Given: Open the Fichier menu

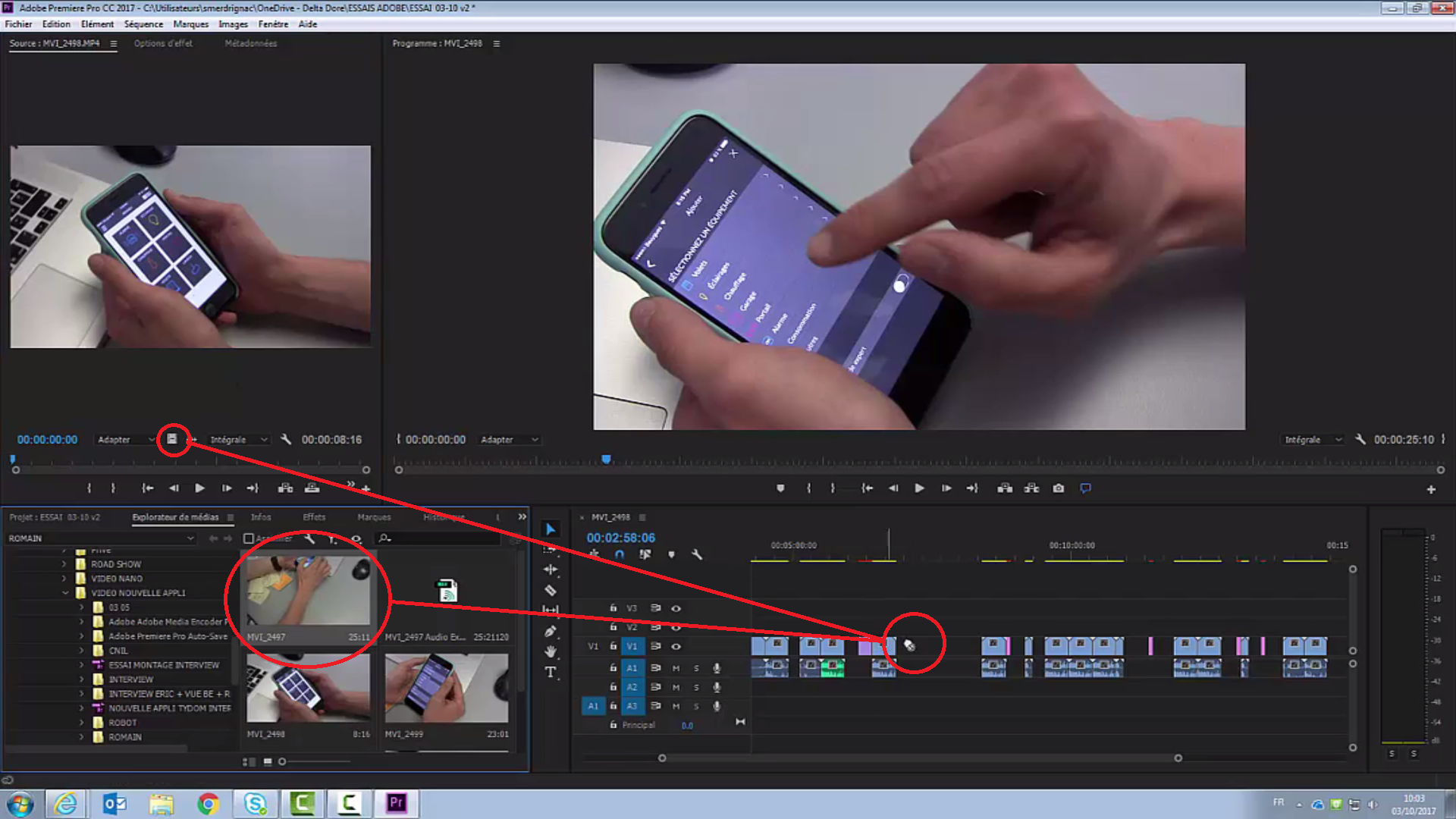Looking at the screenshot, I should click(x=18, y=24).
